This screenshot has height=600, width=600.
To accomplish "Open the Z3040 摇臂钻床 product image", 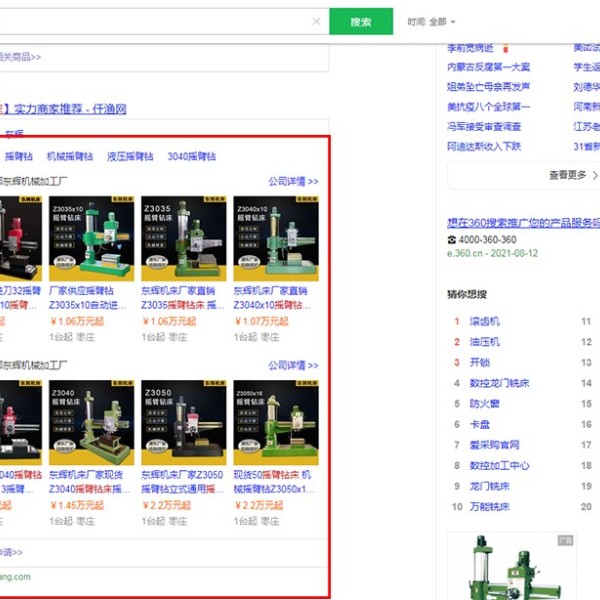I will (91, 422).
